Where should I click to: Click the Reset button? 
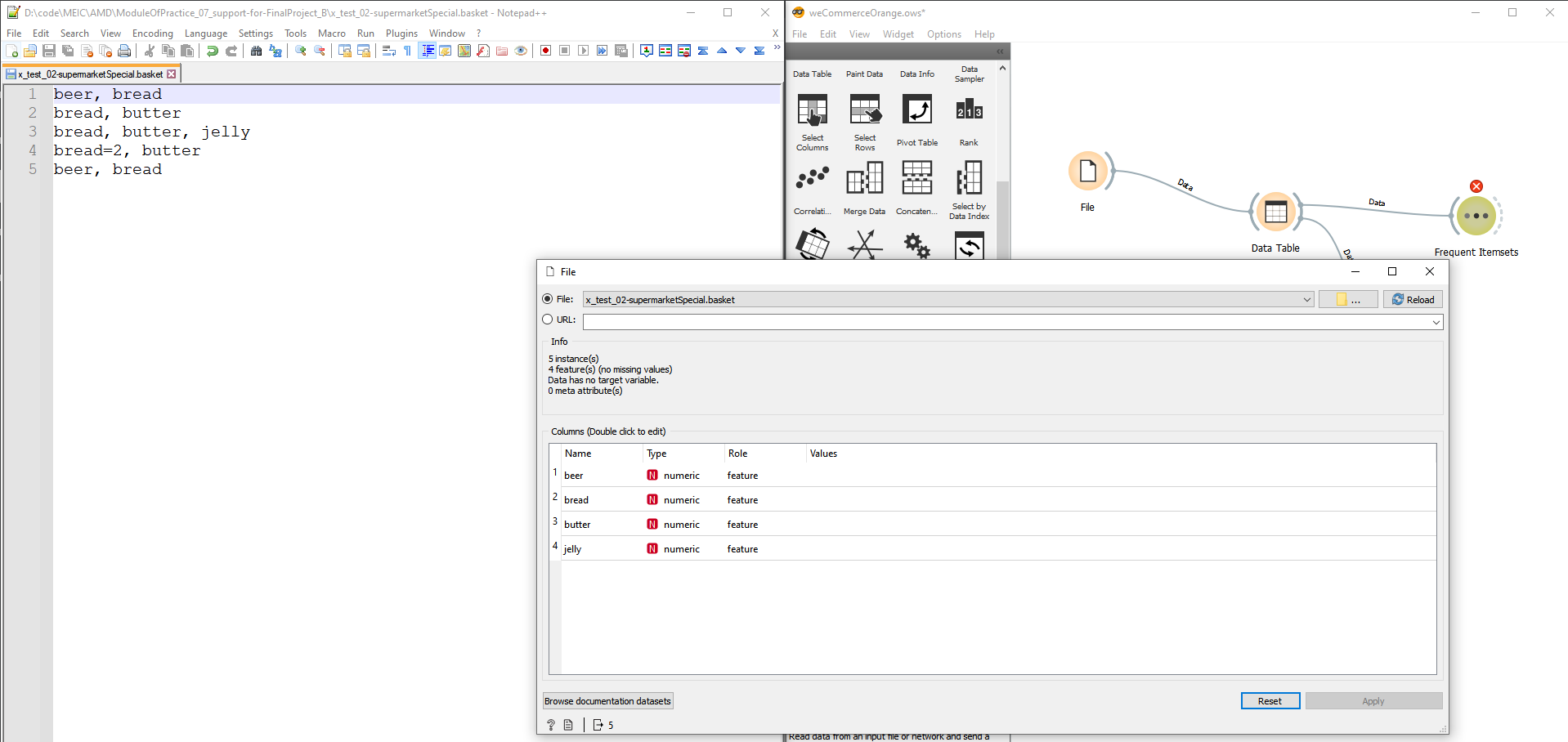pyautogui.click(x=1270, y=701)
